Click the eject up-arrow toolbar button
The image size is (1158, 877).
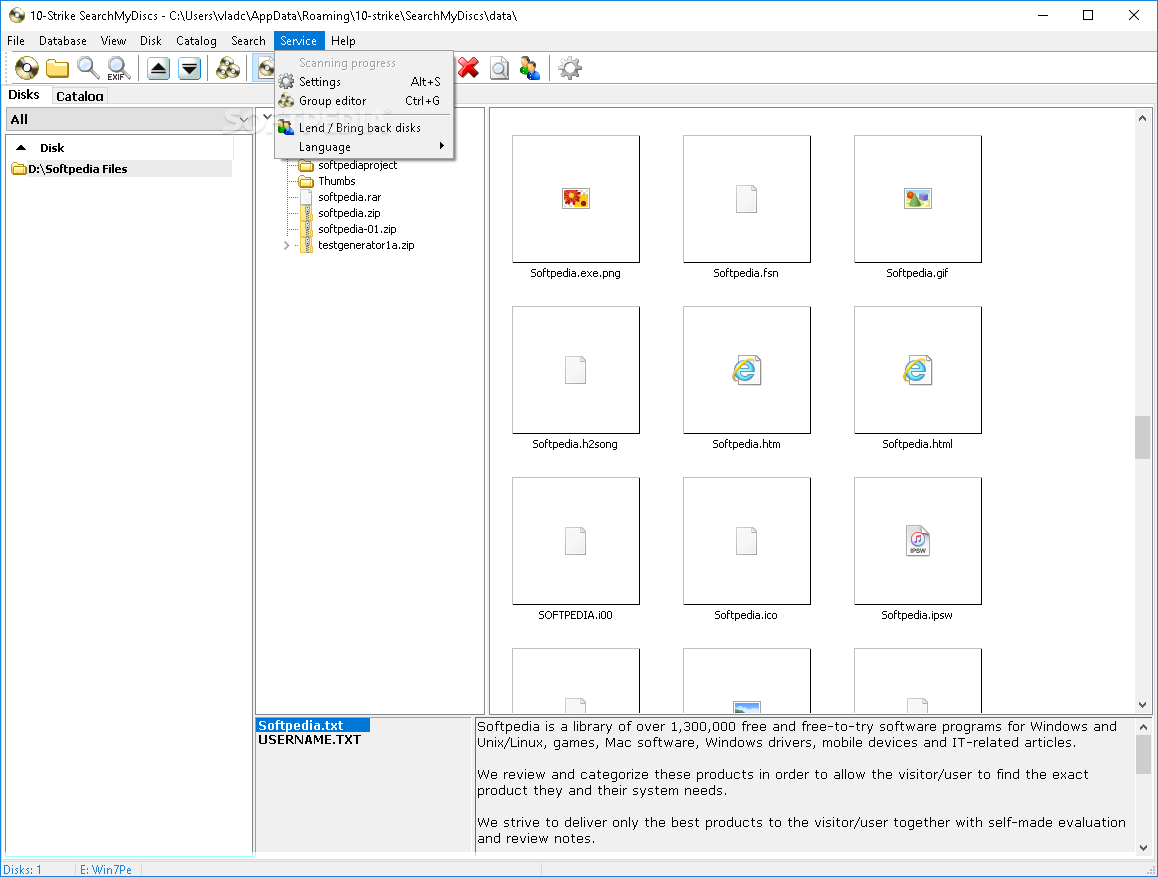pyautogui.click(x=158, y=69)
